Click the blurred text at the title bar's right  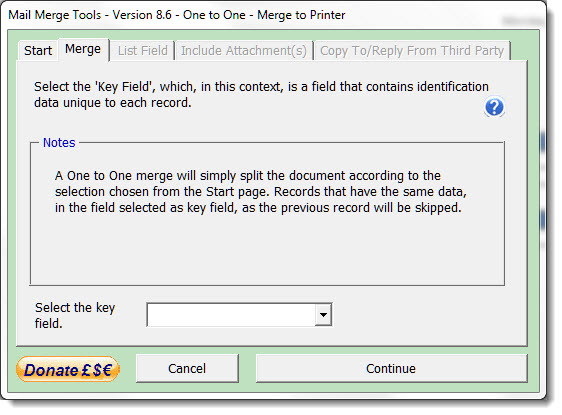pos(521,21)
